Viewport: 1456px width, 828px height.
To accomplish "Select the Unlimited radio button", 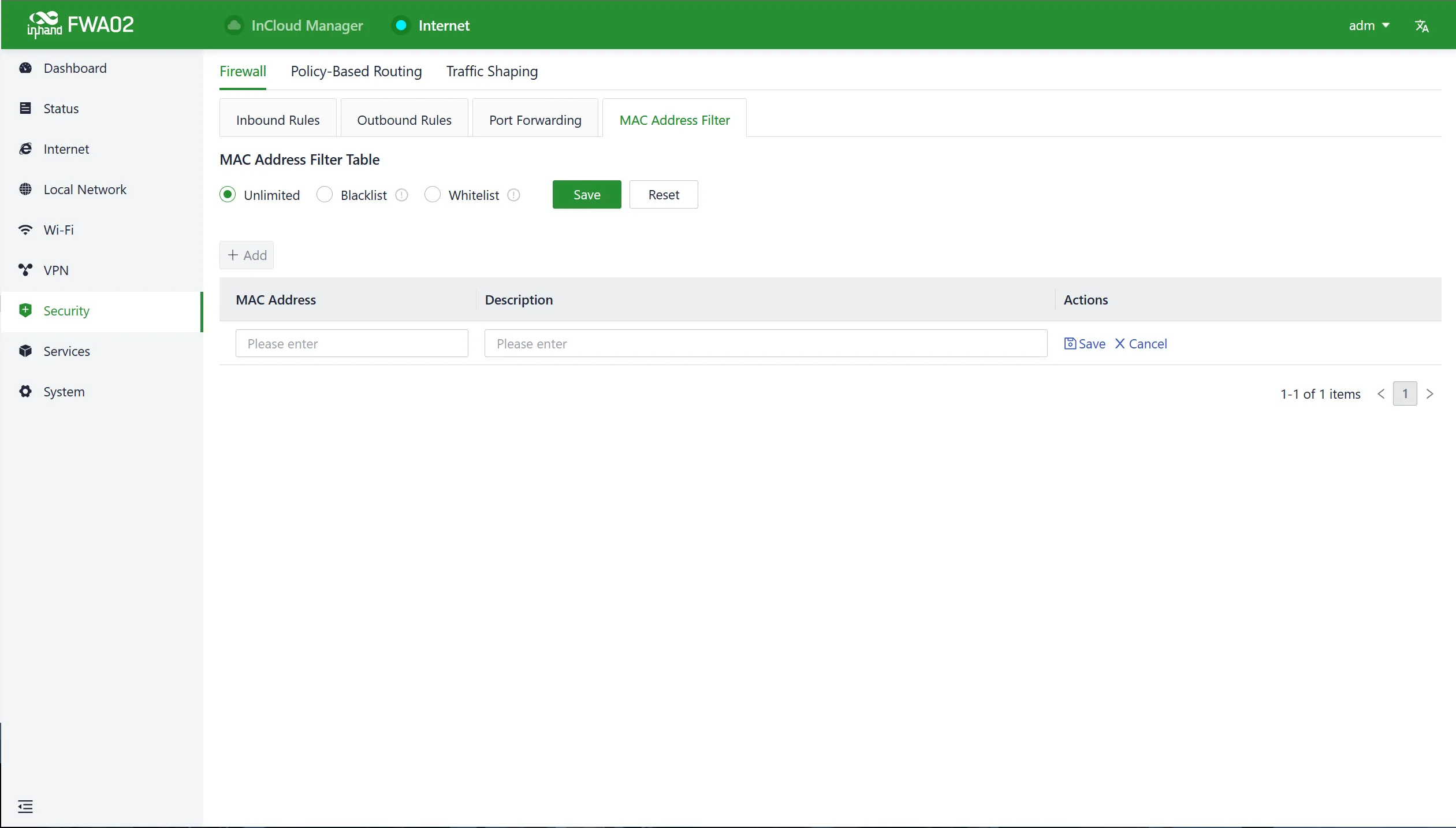I will pos(228,195).
